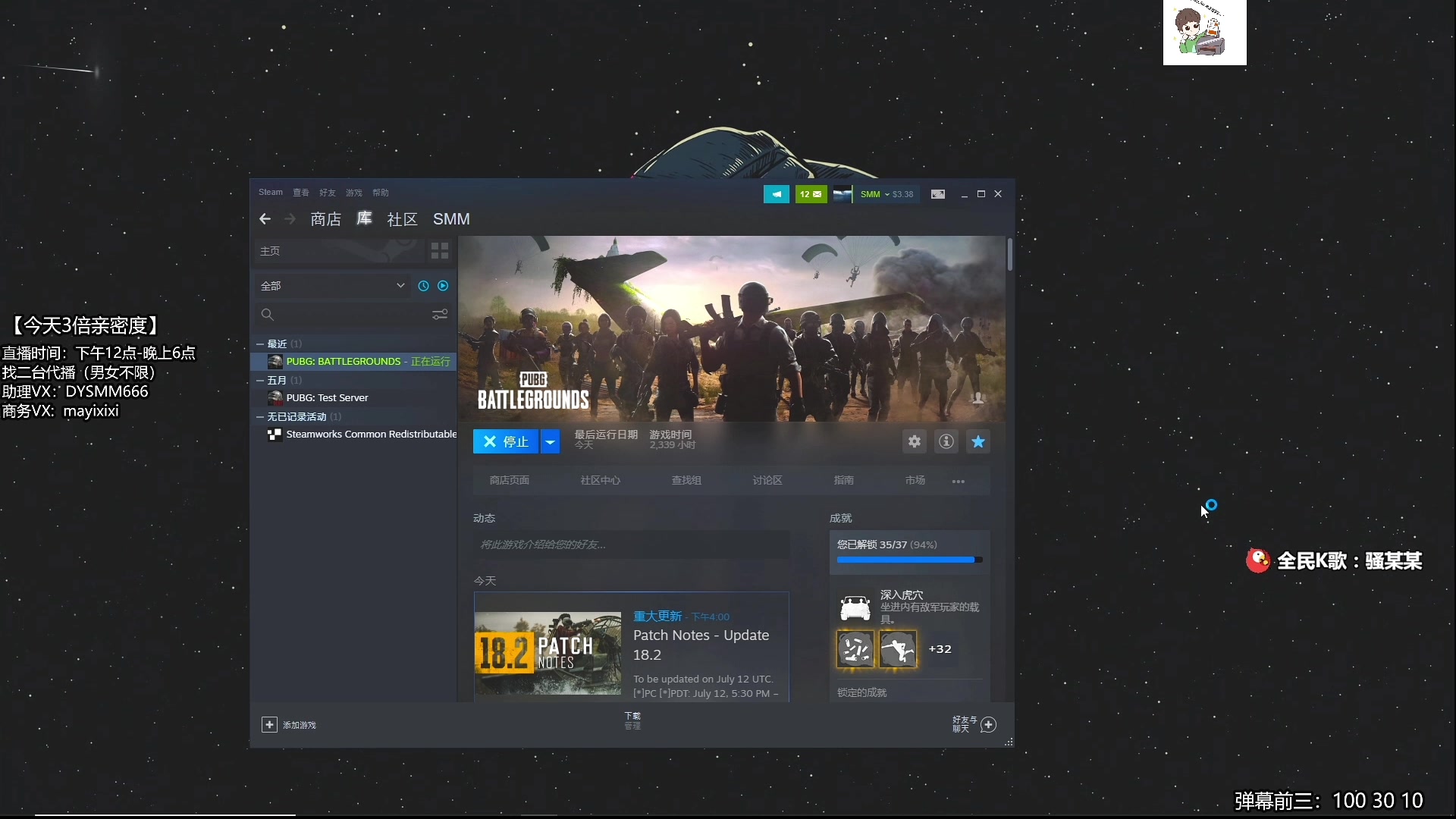
Task: Go to the 商店 tab
Action: 326,219
